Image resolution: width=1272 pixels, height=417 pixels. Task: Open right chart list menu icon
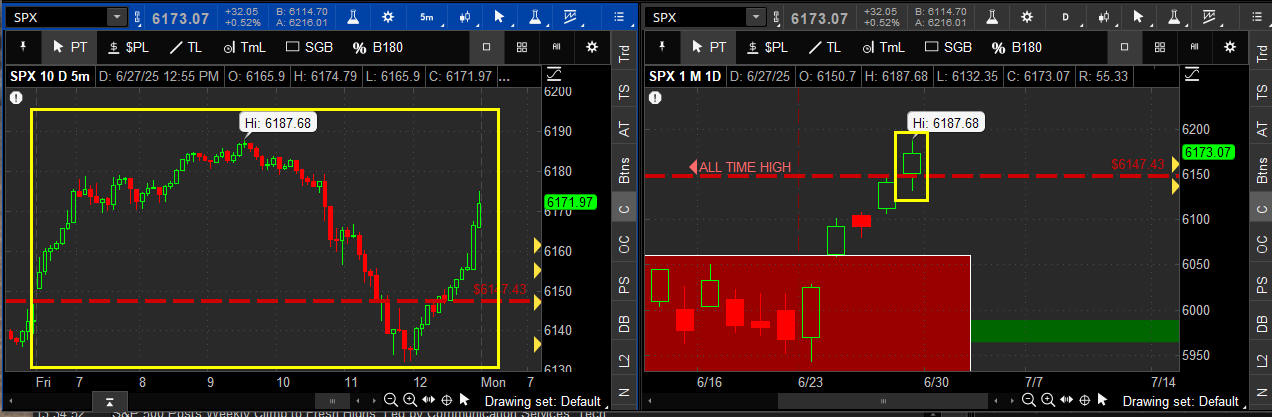(x=1259, y=17)
